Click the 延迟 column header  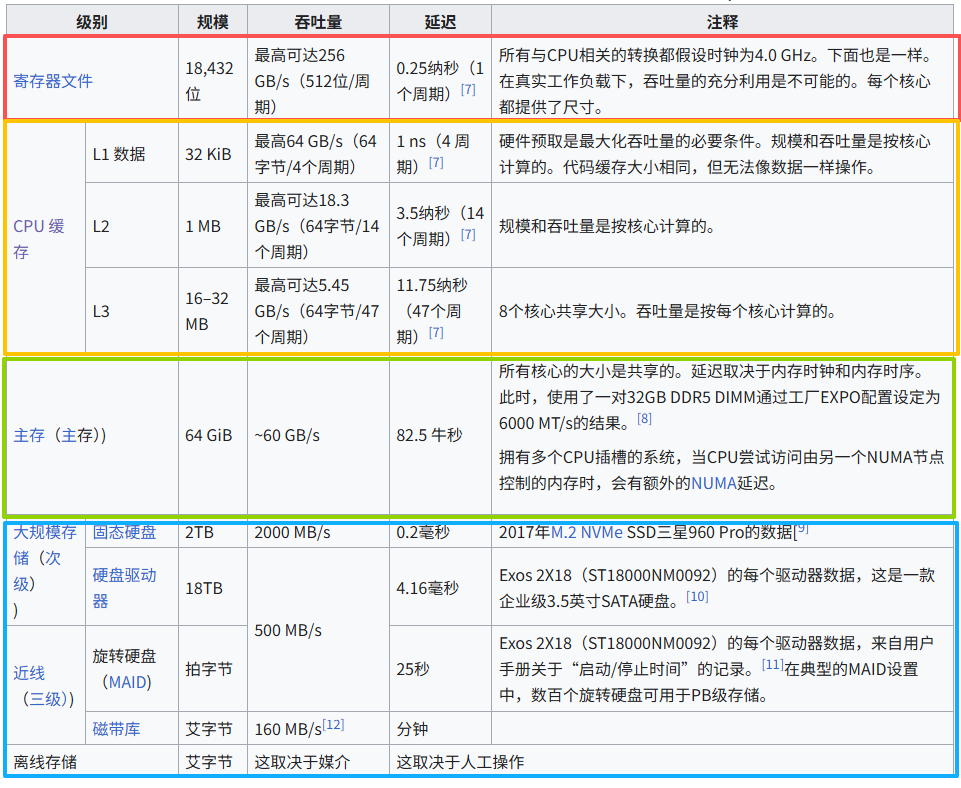pos(440,22)
